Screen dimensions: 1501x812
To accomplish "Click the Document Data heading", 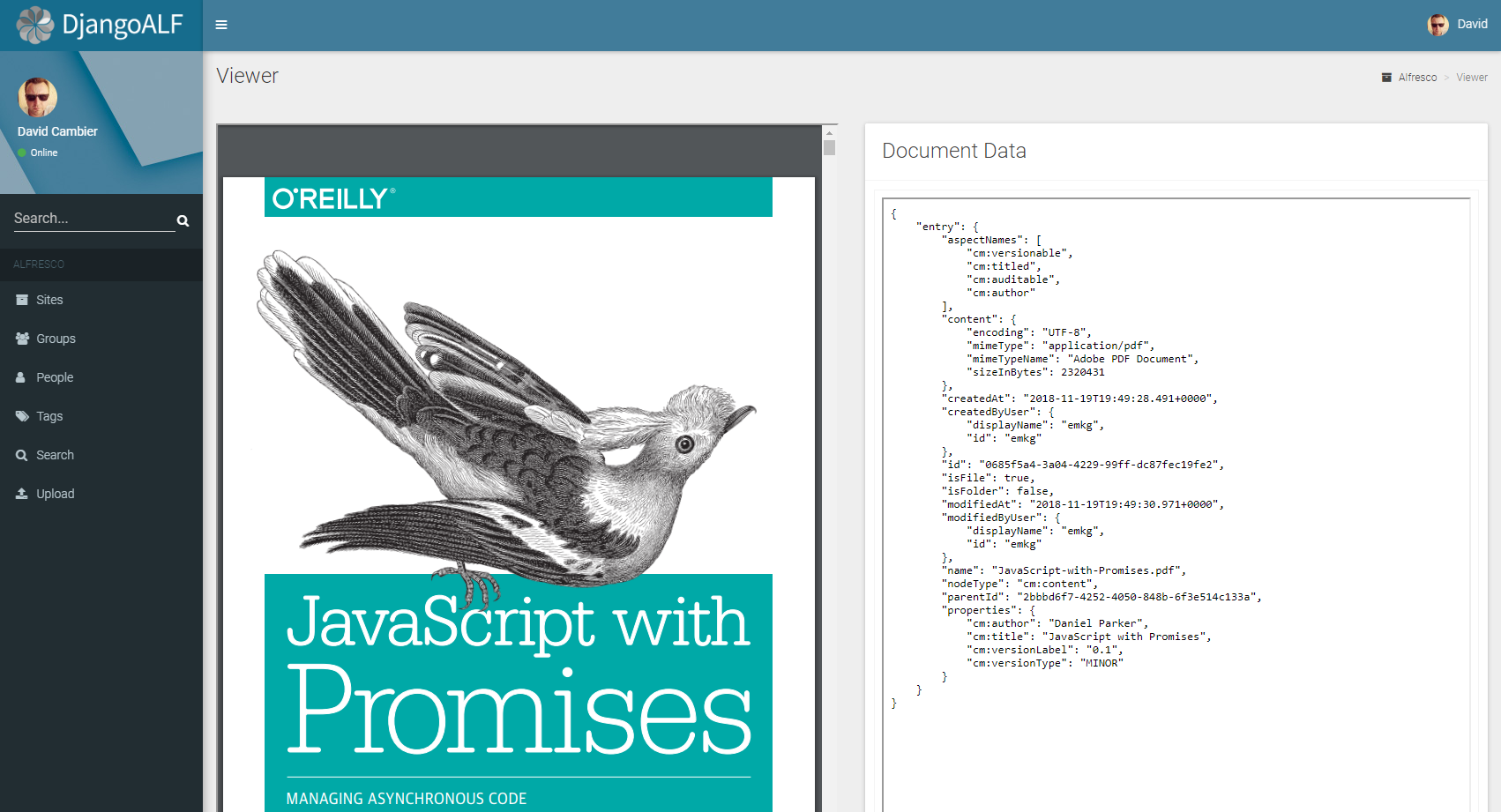I will [954, 151].
